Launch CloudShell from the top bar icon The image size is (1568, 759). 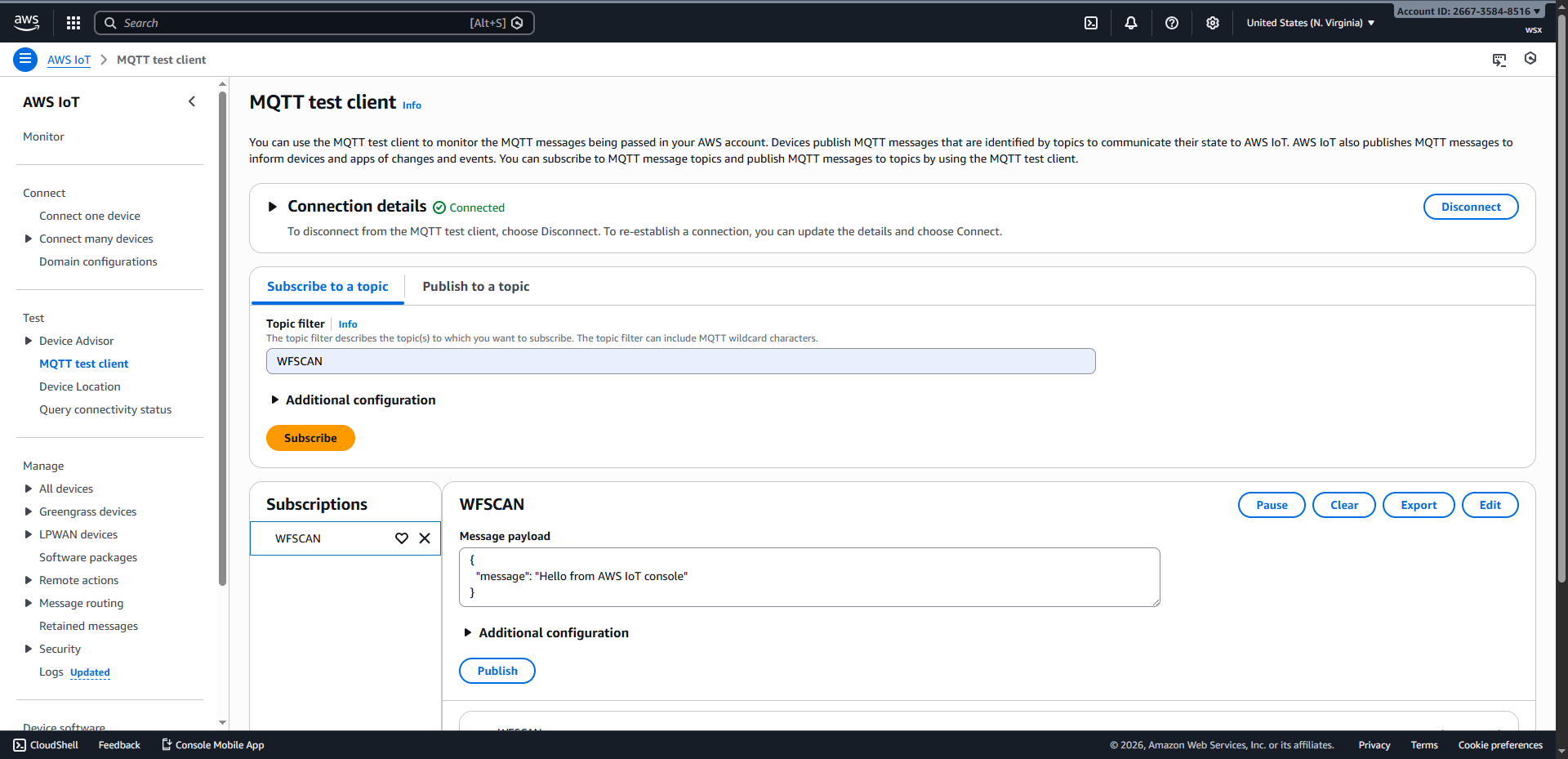pos(1091,23)
